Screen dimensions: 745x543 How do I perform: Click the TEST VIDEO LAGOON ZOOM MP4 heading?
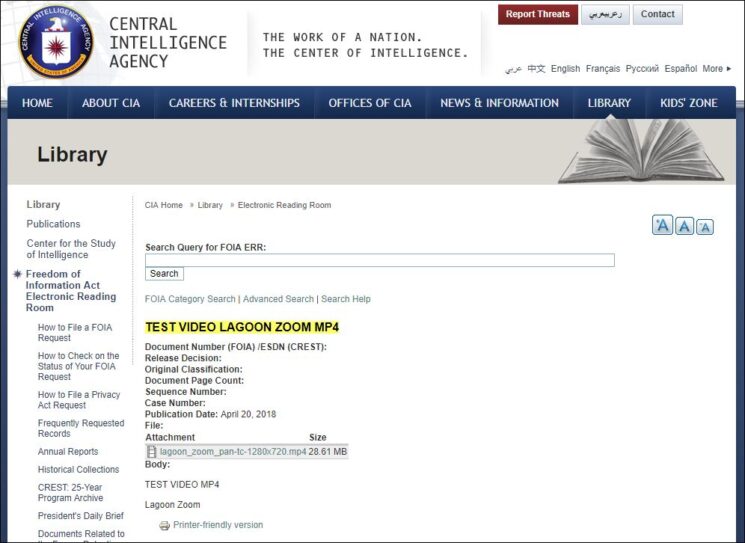pos(242,327)
